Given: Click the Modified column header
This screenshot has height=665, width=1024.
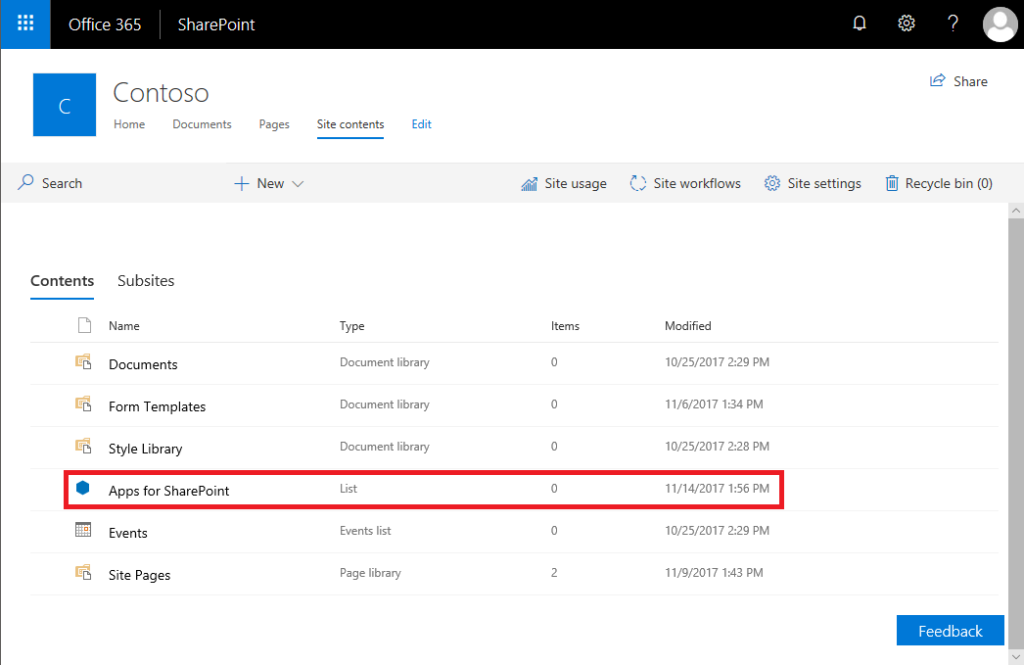Looking at the screenshot, I should pyautogui.click(x=688, y=326).
